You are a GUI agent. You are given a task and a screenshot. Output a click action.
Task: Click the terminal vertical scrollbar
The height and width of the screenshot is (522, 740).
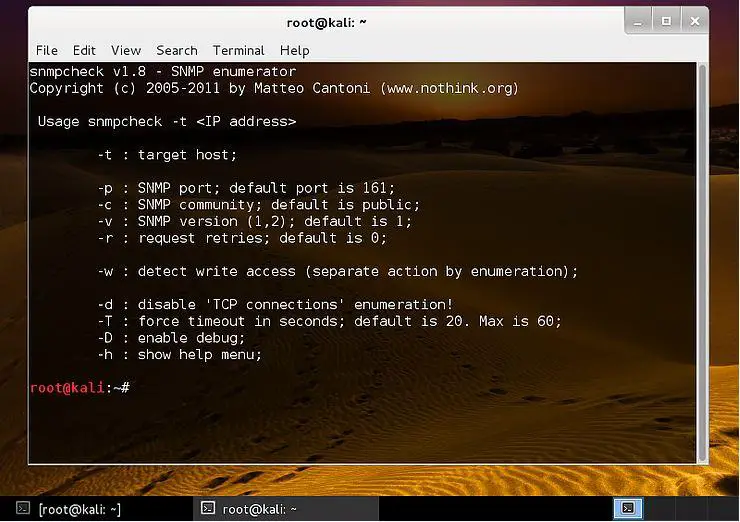[x=702, y=262]
